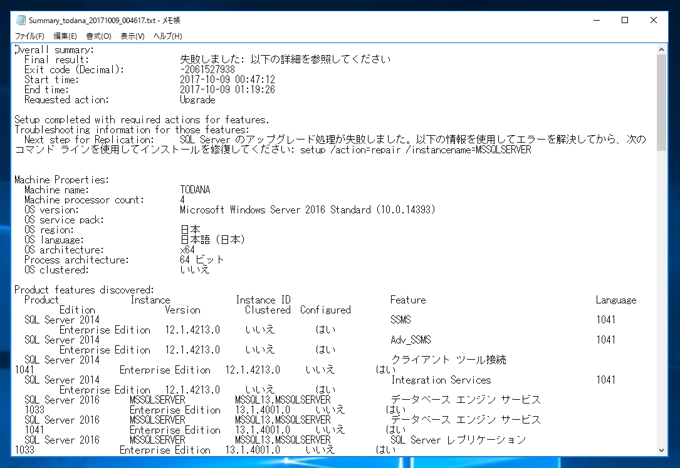680x468 pixels.
Task: Click the Feature column header
Action: pyautogui.click(x=408, y=300)
